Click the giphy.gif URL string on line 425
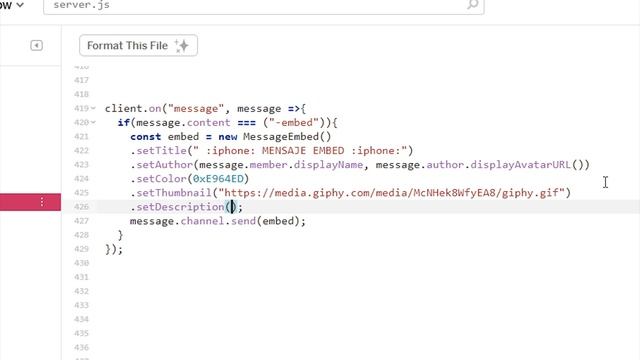Image resolution: width=640 pixels, height=360 pixels. click(x=391, y=193)
